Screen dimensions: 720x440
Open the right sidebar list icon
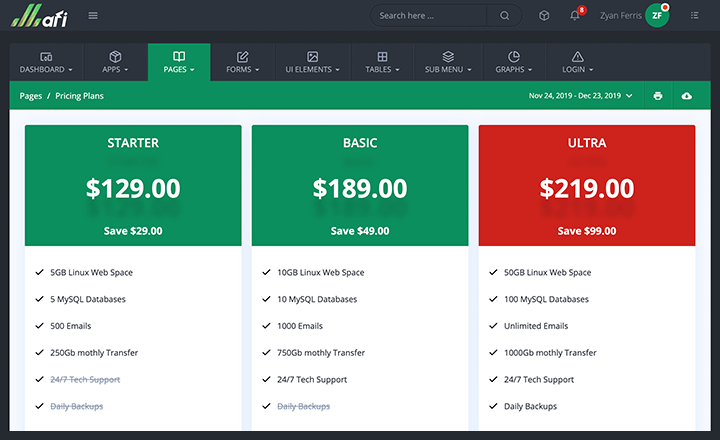pos(694,15)
